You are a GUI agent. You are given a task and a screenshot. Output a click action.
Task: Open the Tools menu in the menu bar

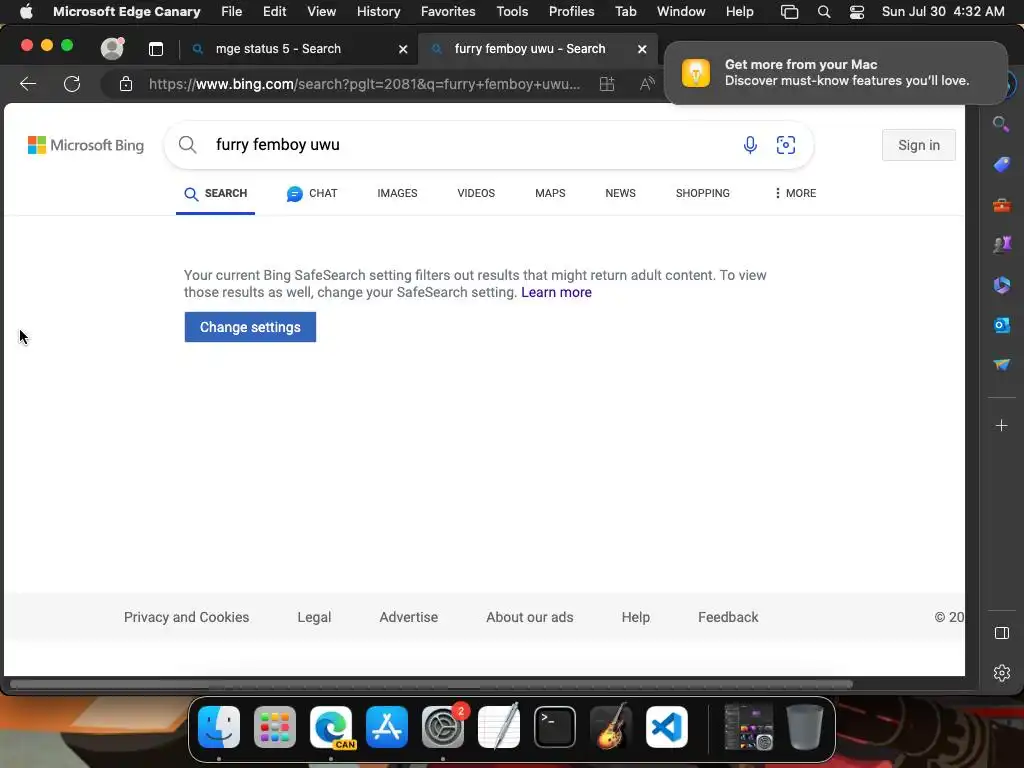512,12
